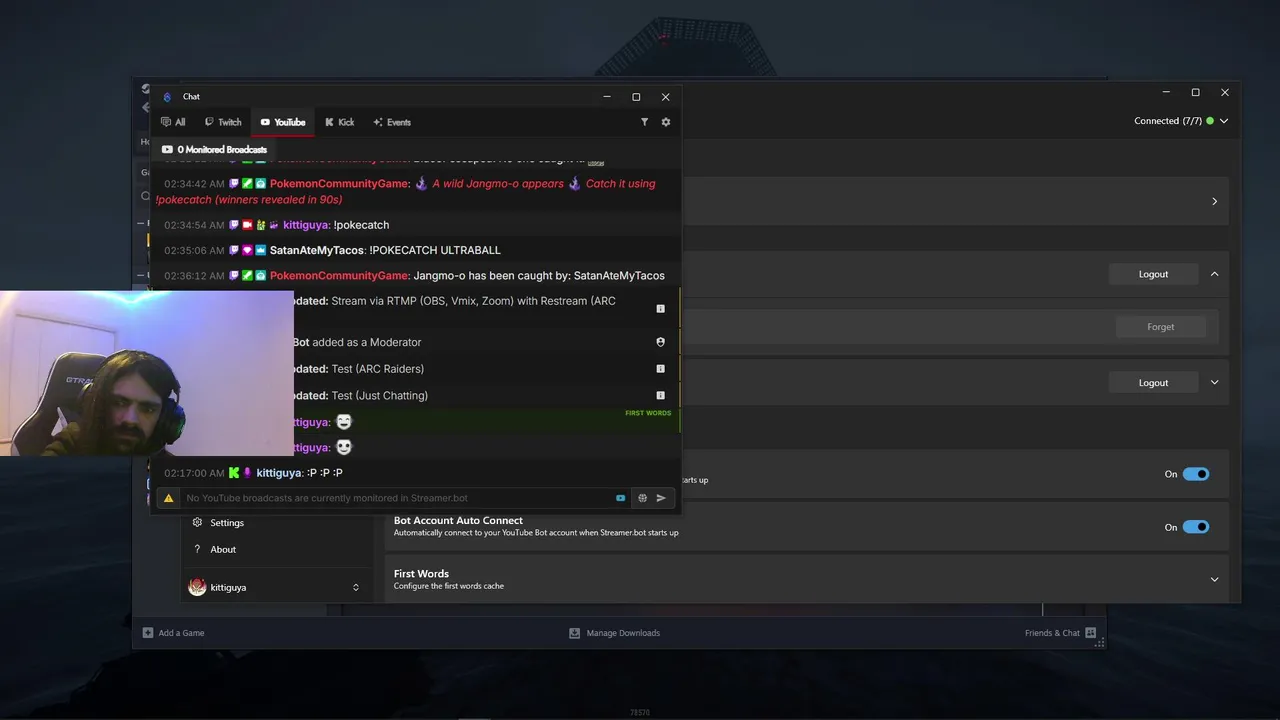Click info icon on Stream via RTMP event
1280x720 pixels.
click(x=660, y=309)
